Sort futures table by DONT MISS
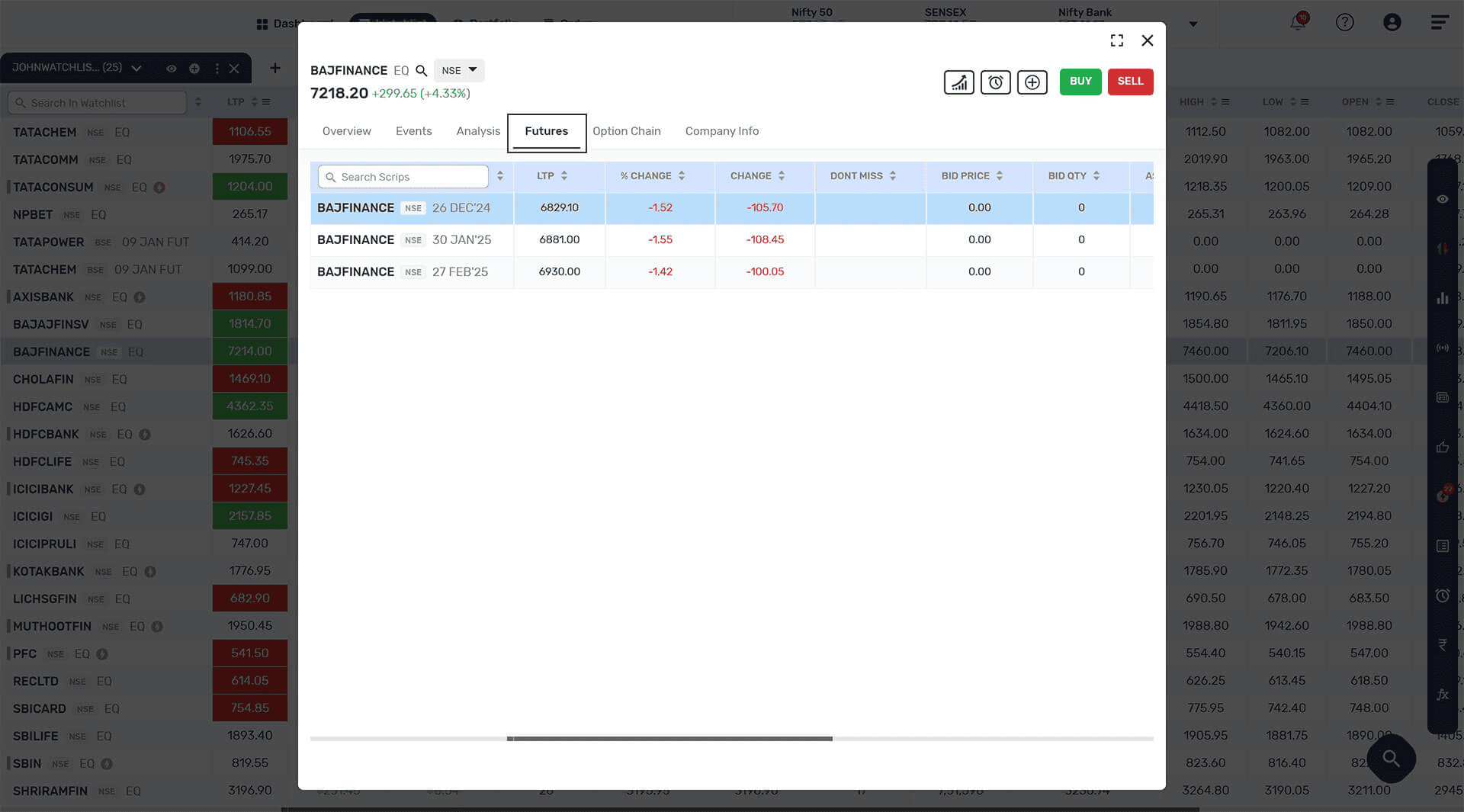This screenshot has width=1464, height=812. click(892, 176)
